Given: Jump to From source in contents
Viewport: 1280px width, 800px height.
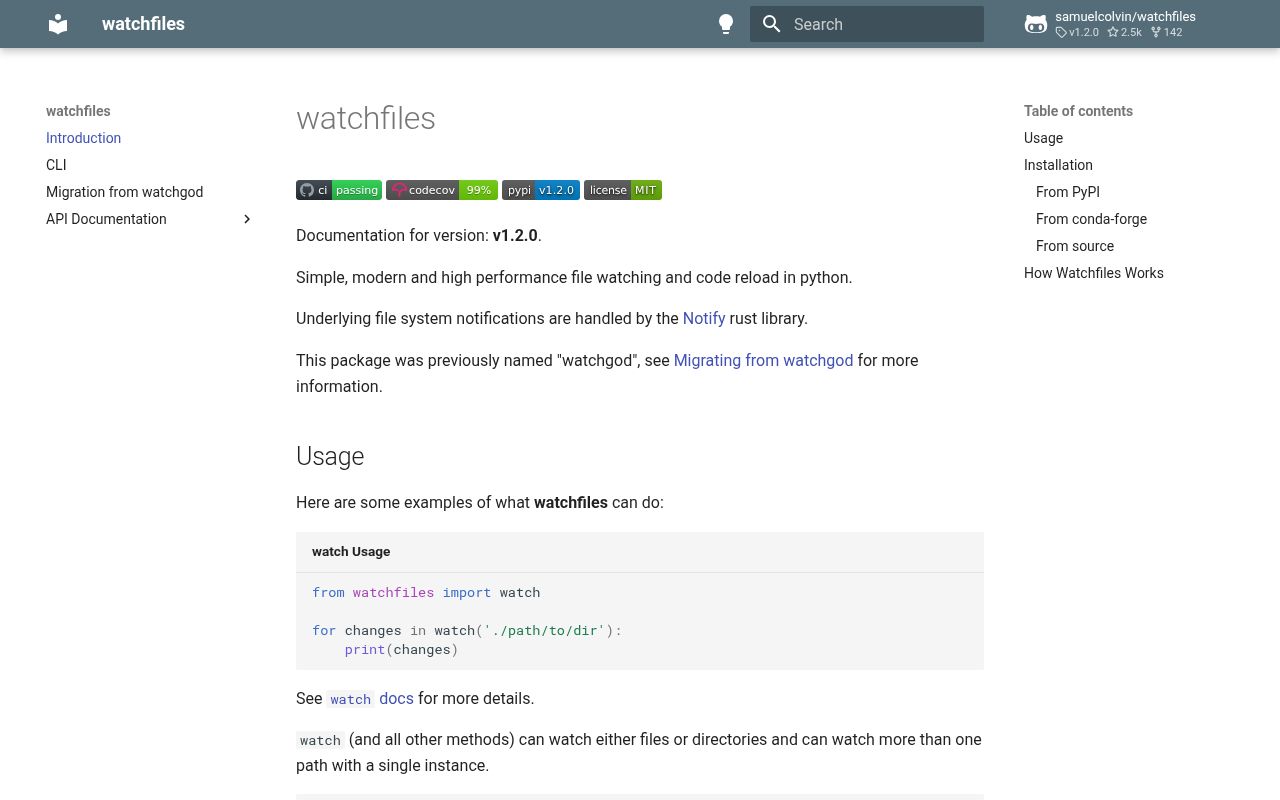Looking at the screenshot, I should [x=1075, y=246].
